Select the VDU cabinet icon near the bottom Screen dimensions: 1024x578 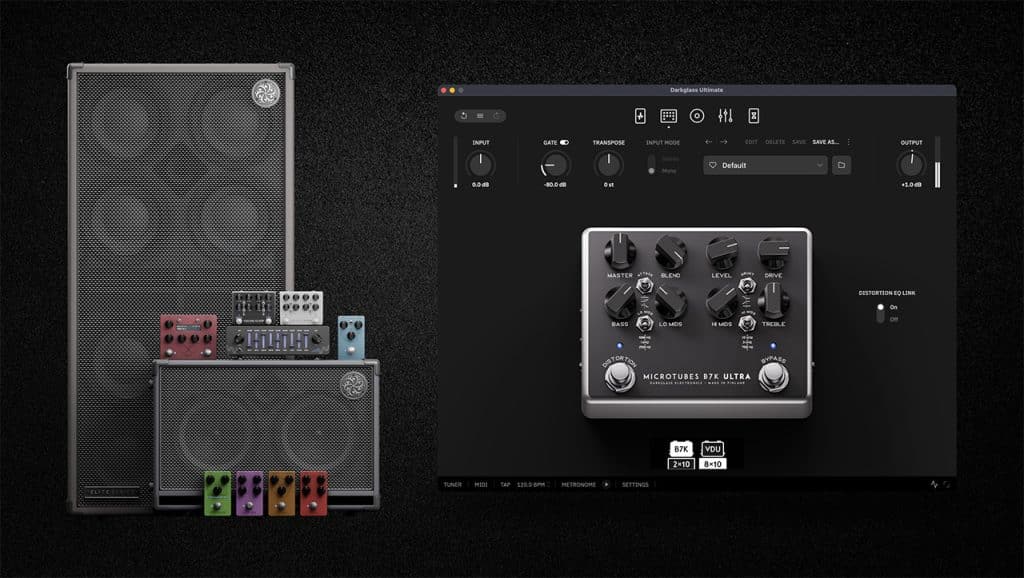click(712, 451)
